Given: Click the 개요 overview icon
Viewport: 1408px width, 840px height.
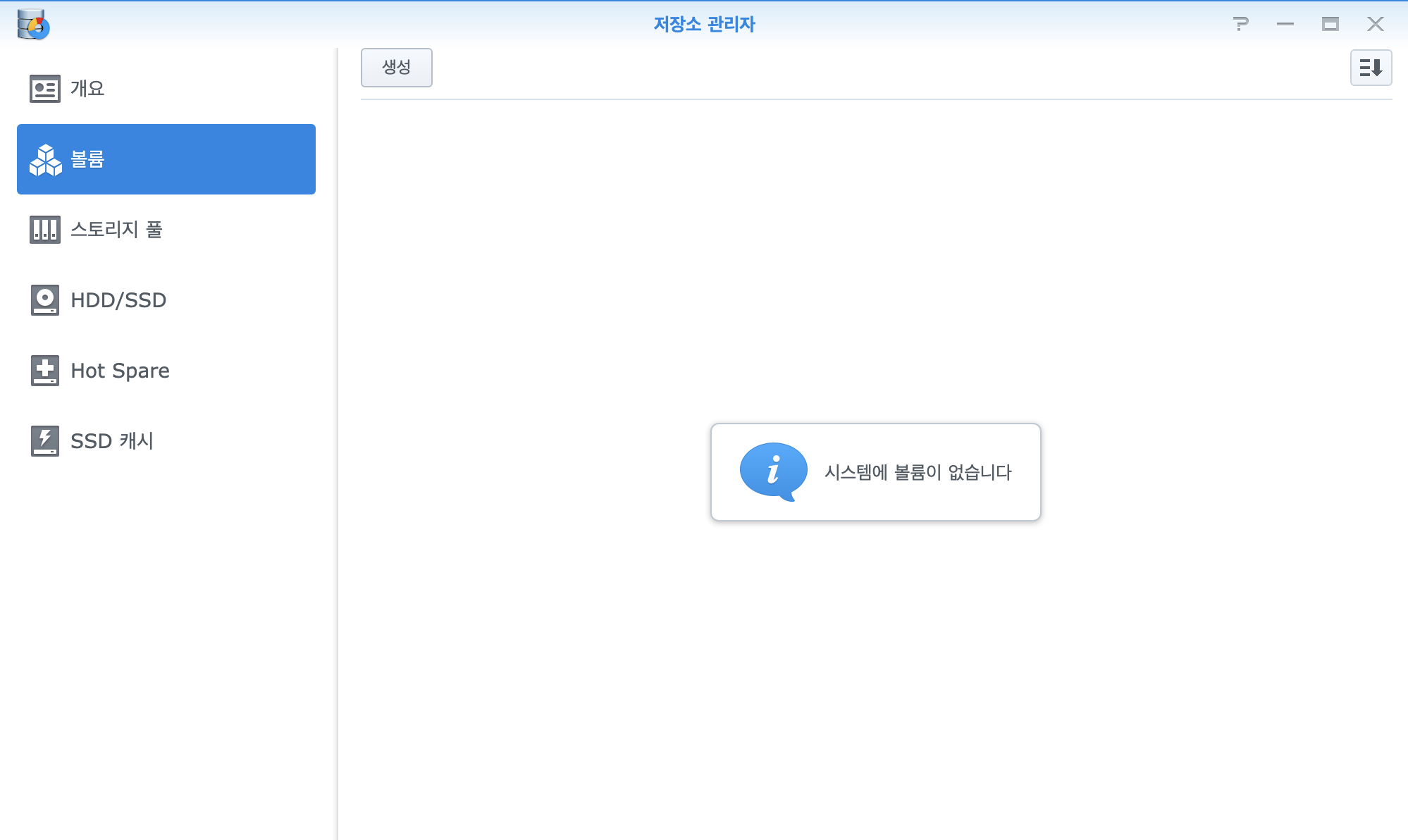Looking at the screenshot, I should (44, 89).
